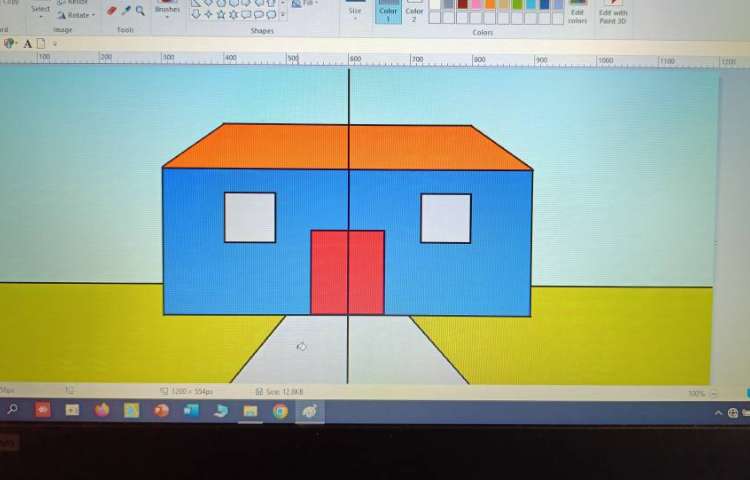This screenshot has height=480, width=750.
Task: Click the red door on the canvas
Action: click(x=348, y=272)
